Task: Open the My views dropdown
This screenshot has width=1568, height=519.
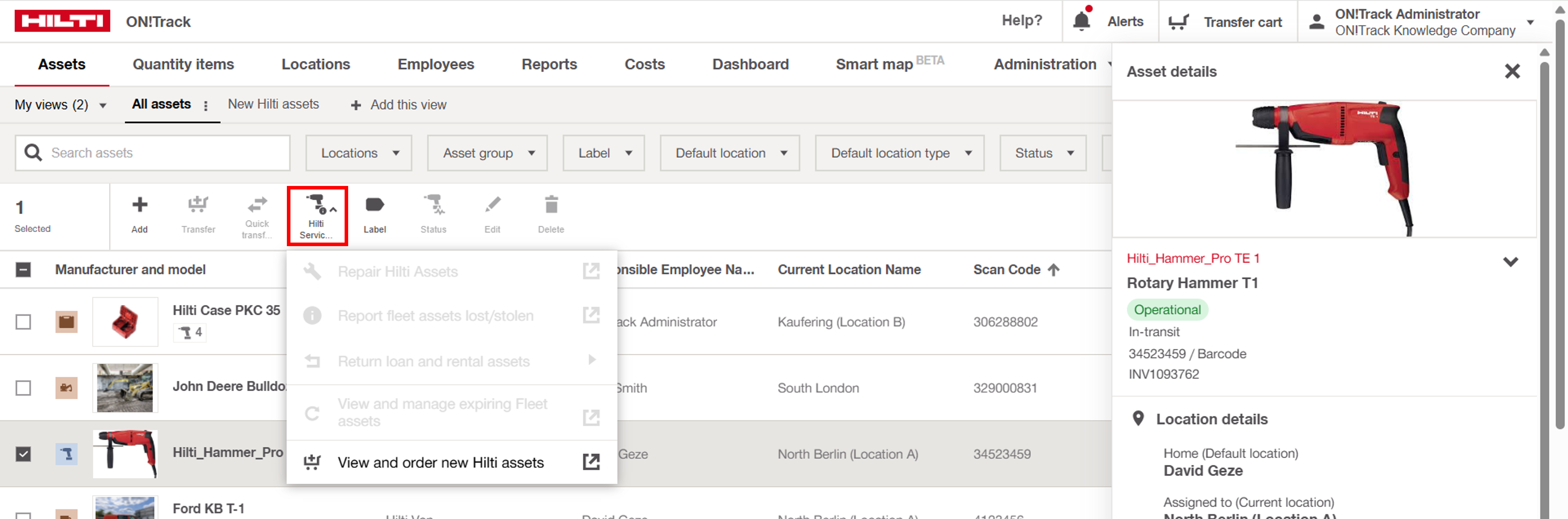Action: (x=61, y=105)
